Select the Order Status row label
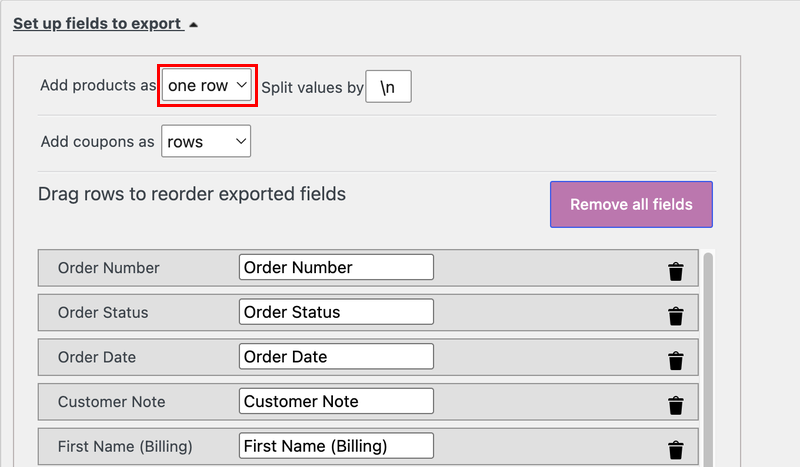The height and width of the screenshot is (467, 800). coord(103,312)
